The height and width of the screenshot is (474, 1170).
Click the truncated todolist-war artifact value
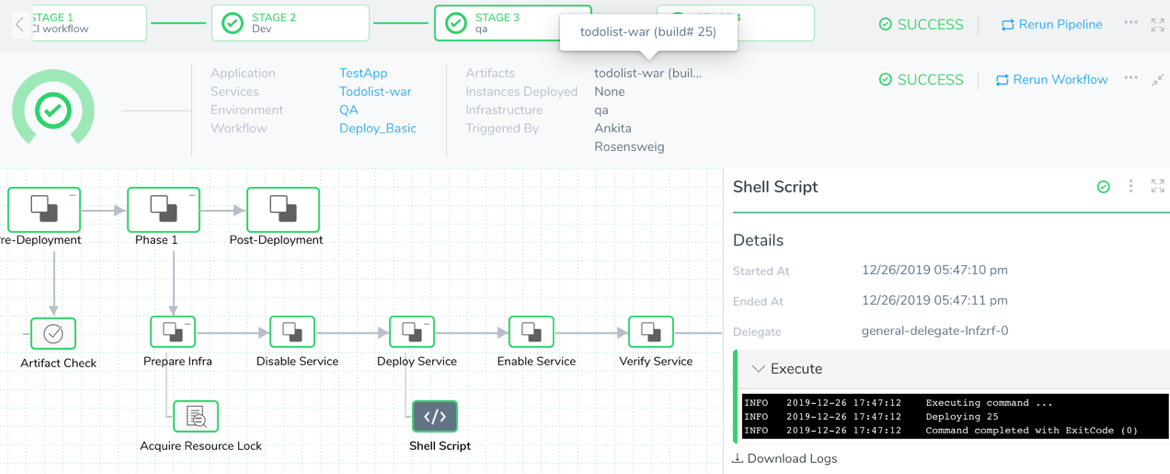648,73
